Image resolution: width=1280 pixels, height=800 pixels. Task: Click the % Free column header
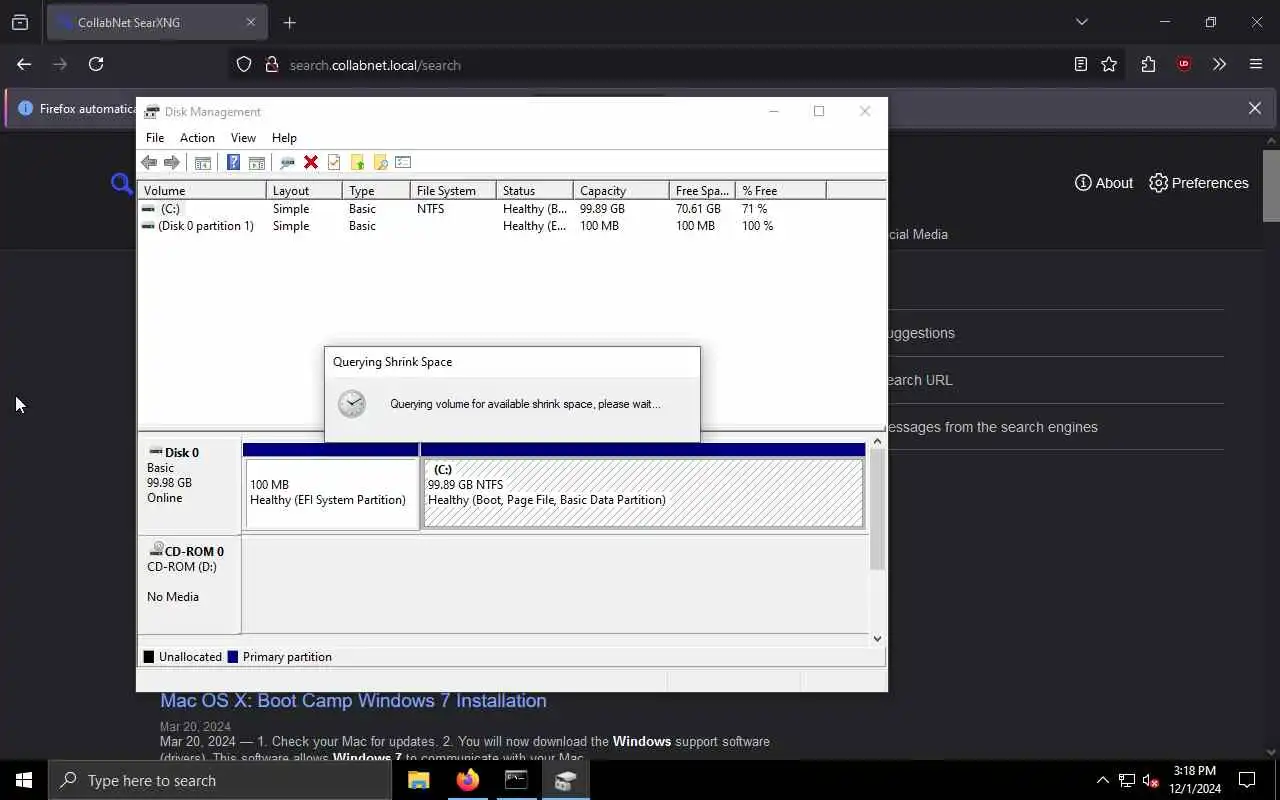pyautogui.click(x=781, y=190)
